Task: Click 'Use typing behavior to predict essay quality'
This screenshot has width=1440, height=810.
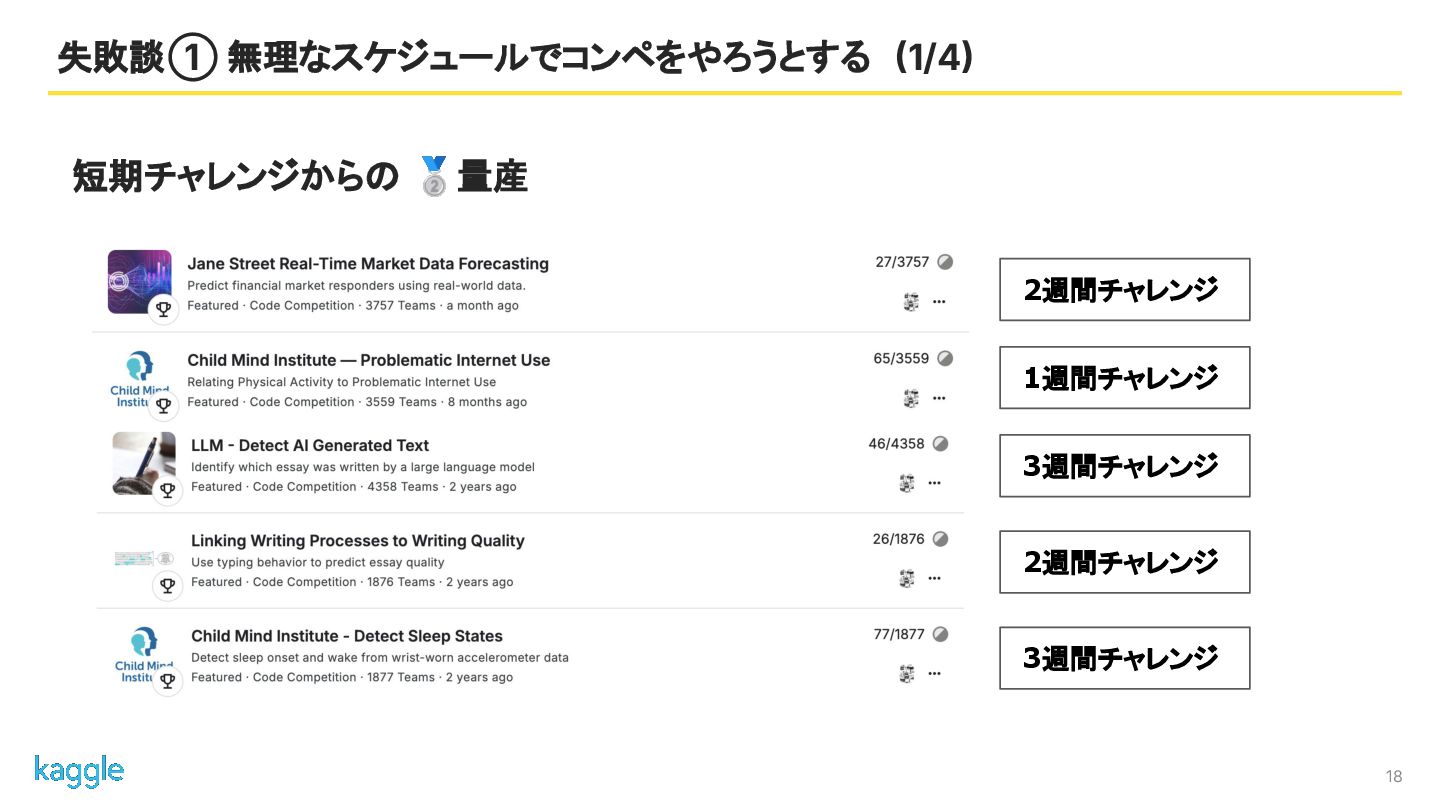Action: [x=318, y=562]
